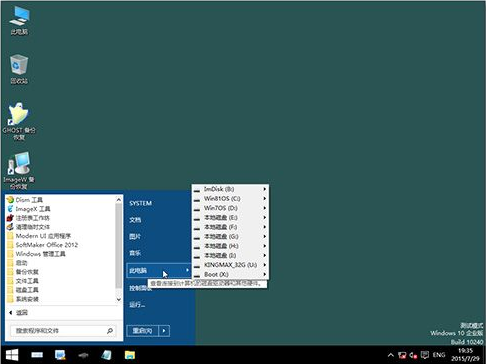Click the Windows Start button
This screenshot has width=486, height=364.
(x=12, y=355)
